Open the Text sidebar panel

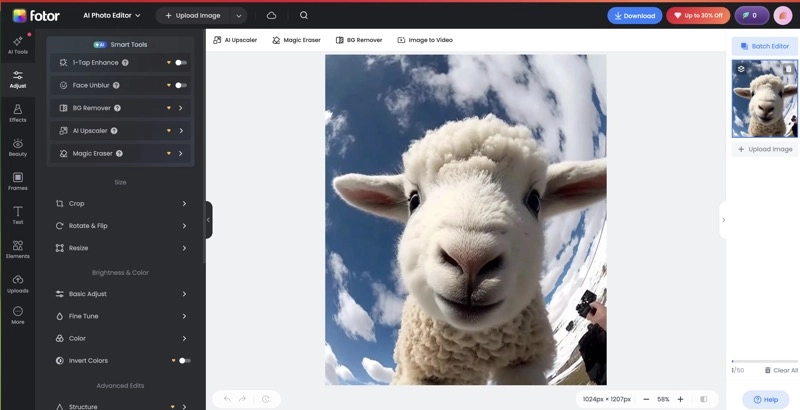pyautogui.click(x=17, y=215)
